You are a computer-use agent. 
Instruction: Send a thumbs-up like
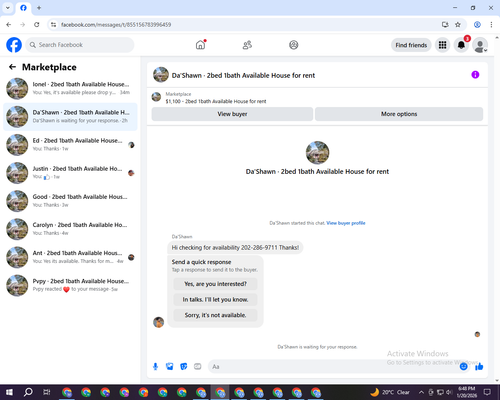pyautogui.click(x=479, y=367)
